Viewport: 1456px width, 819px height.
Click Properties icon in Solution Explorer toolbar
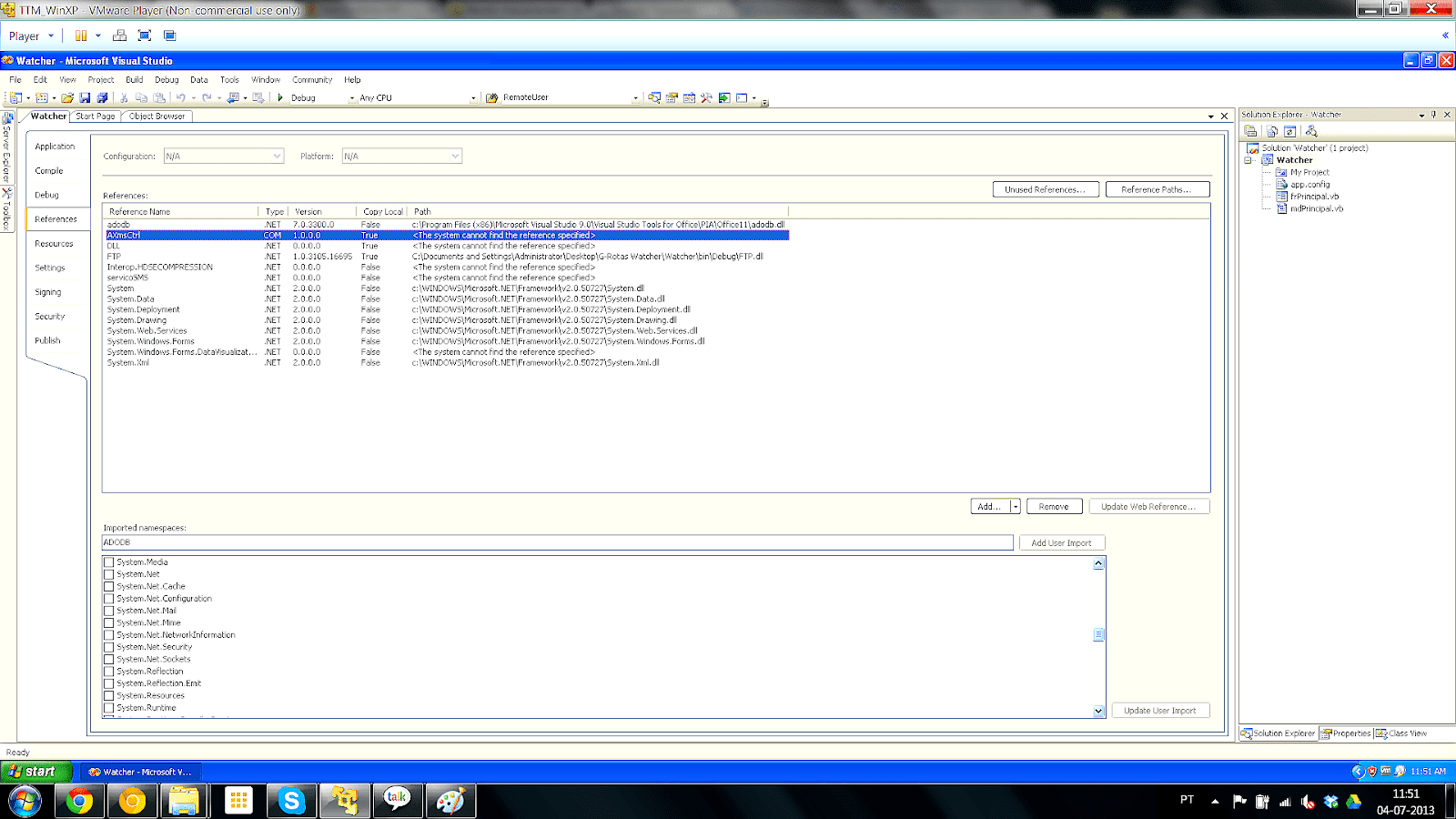coord(1251,131)
